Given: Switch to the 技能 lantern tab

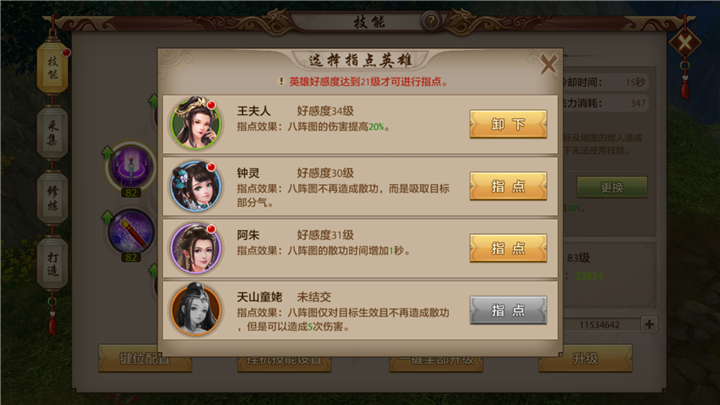Looking at the screenshot, I should (52, 68).
